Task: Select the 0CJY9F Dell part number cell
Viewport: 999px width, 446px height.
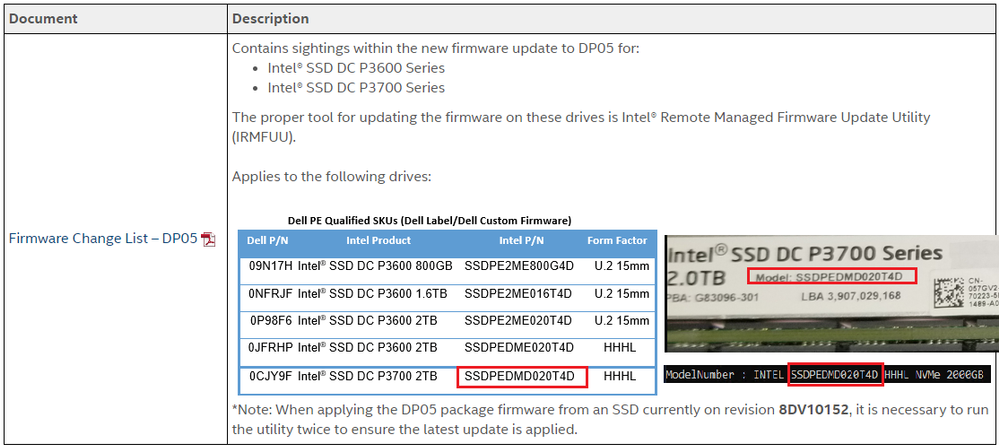Action: (268, 376)
